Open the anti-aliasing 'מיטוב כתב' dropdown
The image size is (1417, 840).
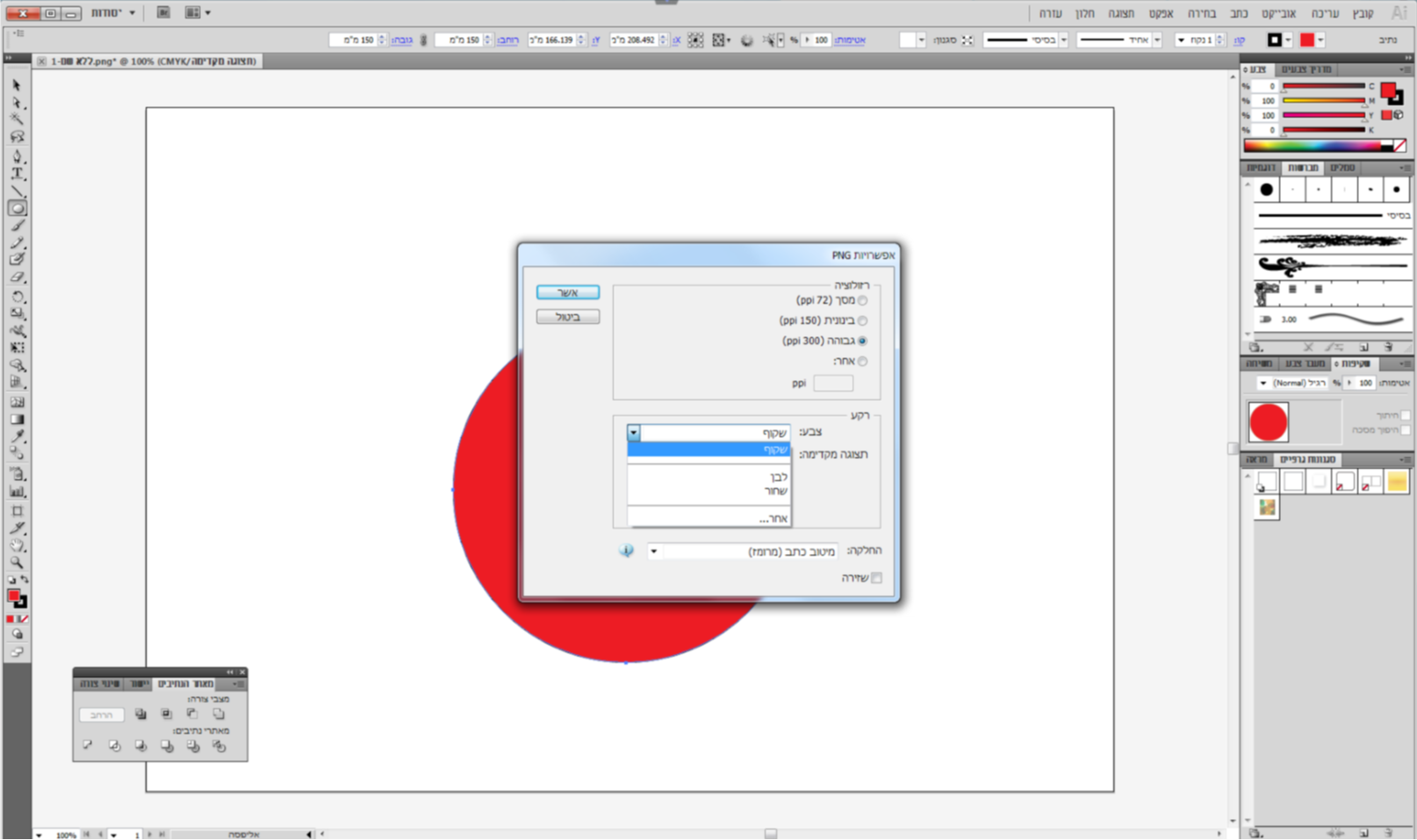click(742, 551)
